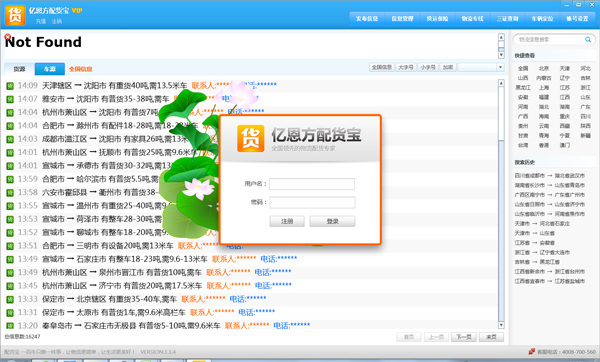Click list scrollbar down arrow
Screen dimensions: 600x362
coord(501,325)
